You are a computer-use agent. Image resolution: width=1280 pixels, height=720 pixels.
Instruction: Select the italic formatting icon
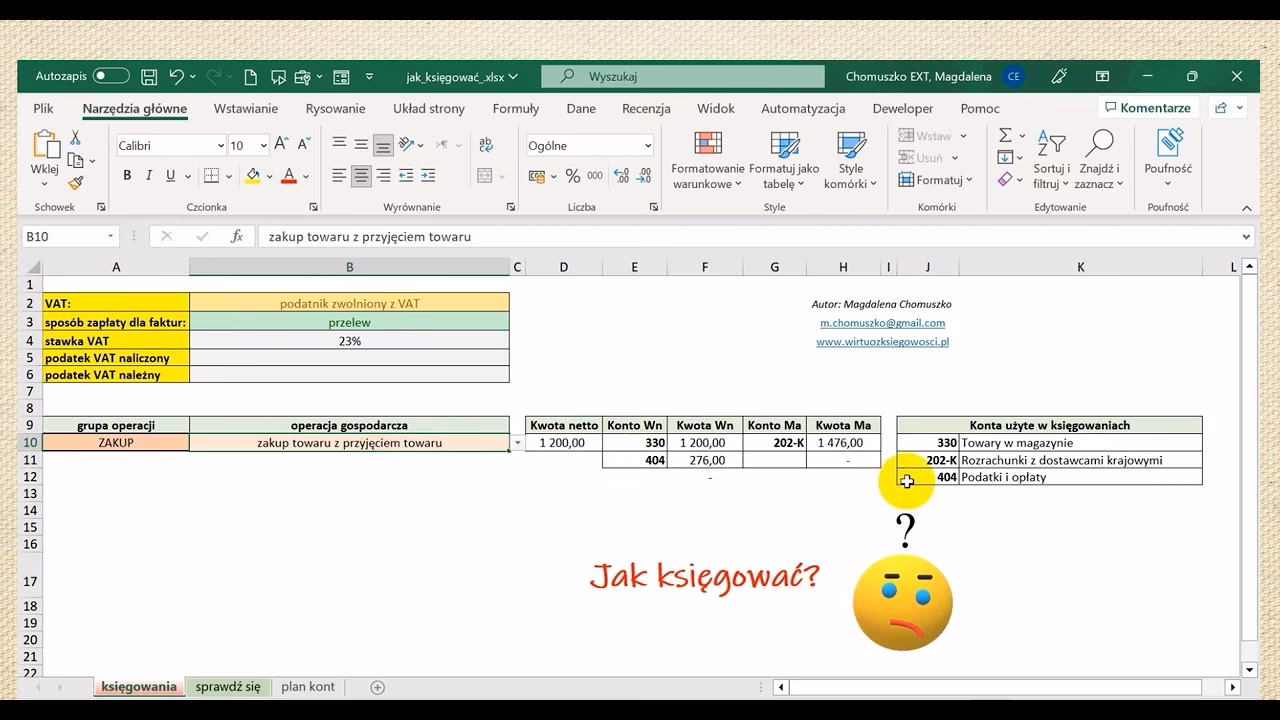coord(149,176)
